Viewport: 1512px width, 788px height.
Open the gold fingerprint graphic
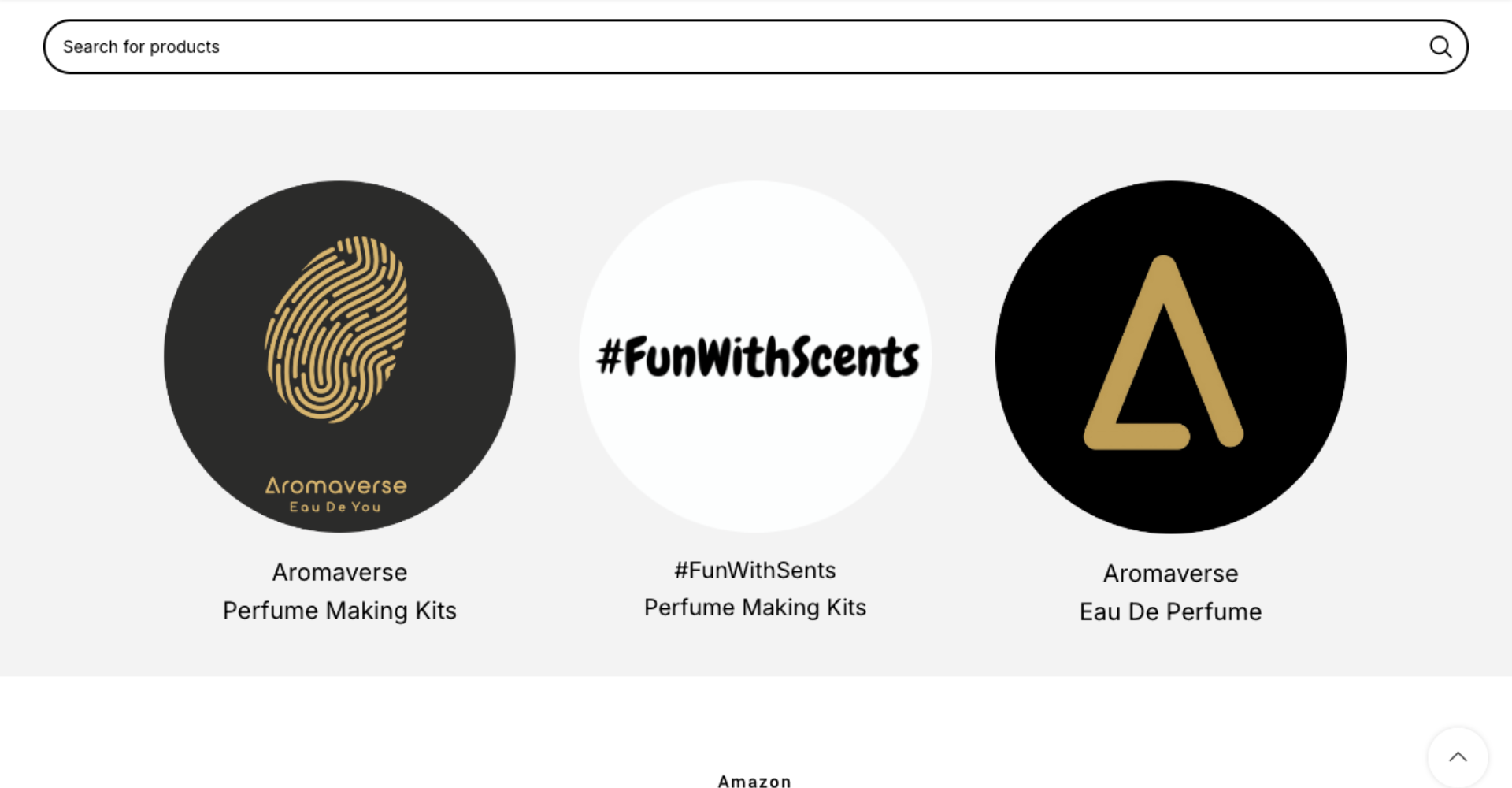pyautogui.click(x=336, y=329)
